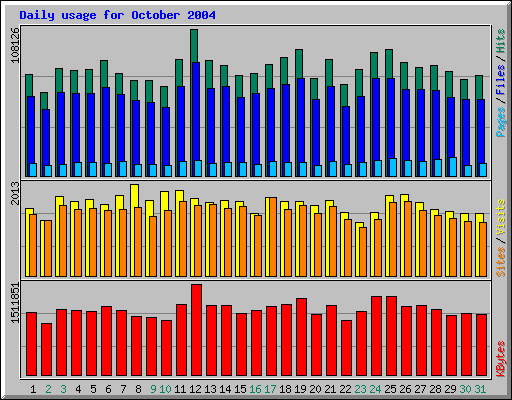The width and height of the screenshot is (512, 400).
Task: Select day 14 on the x-axis
Action: (x=225, y=389)
